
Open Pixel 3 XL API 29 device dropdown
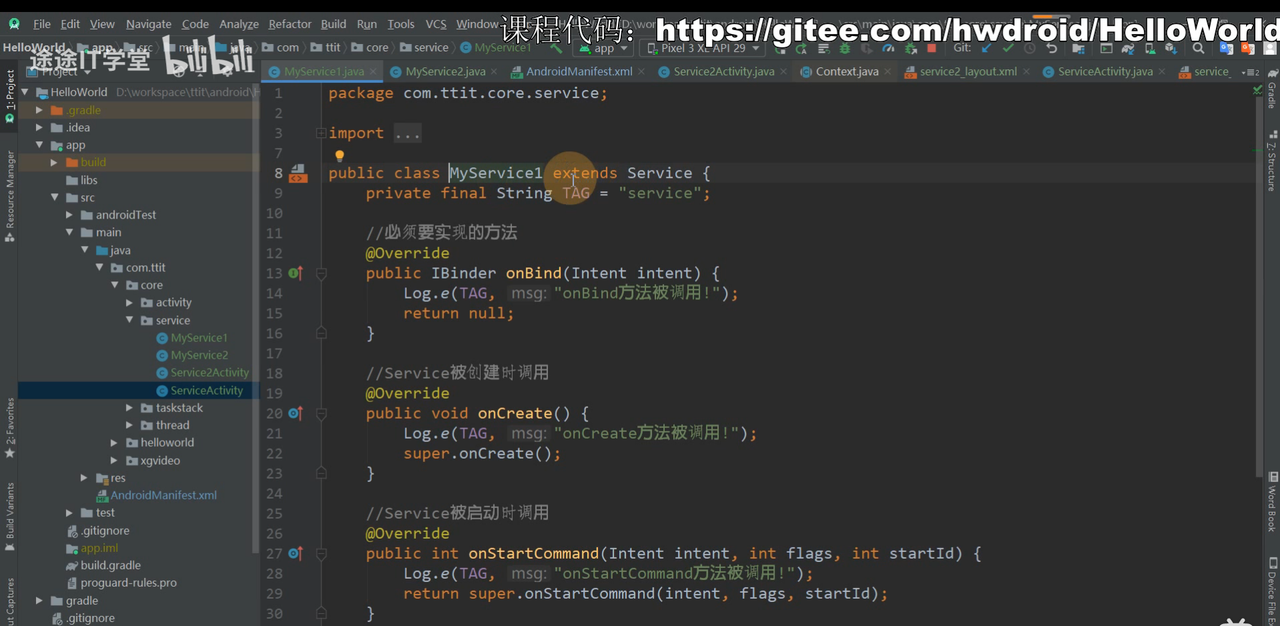pyautogui.click(x=703, y=48)
